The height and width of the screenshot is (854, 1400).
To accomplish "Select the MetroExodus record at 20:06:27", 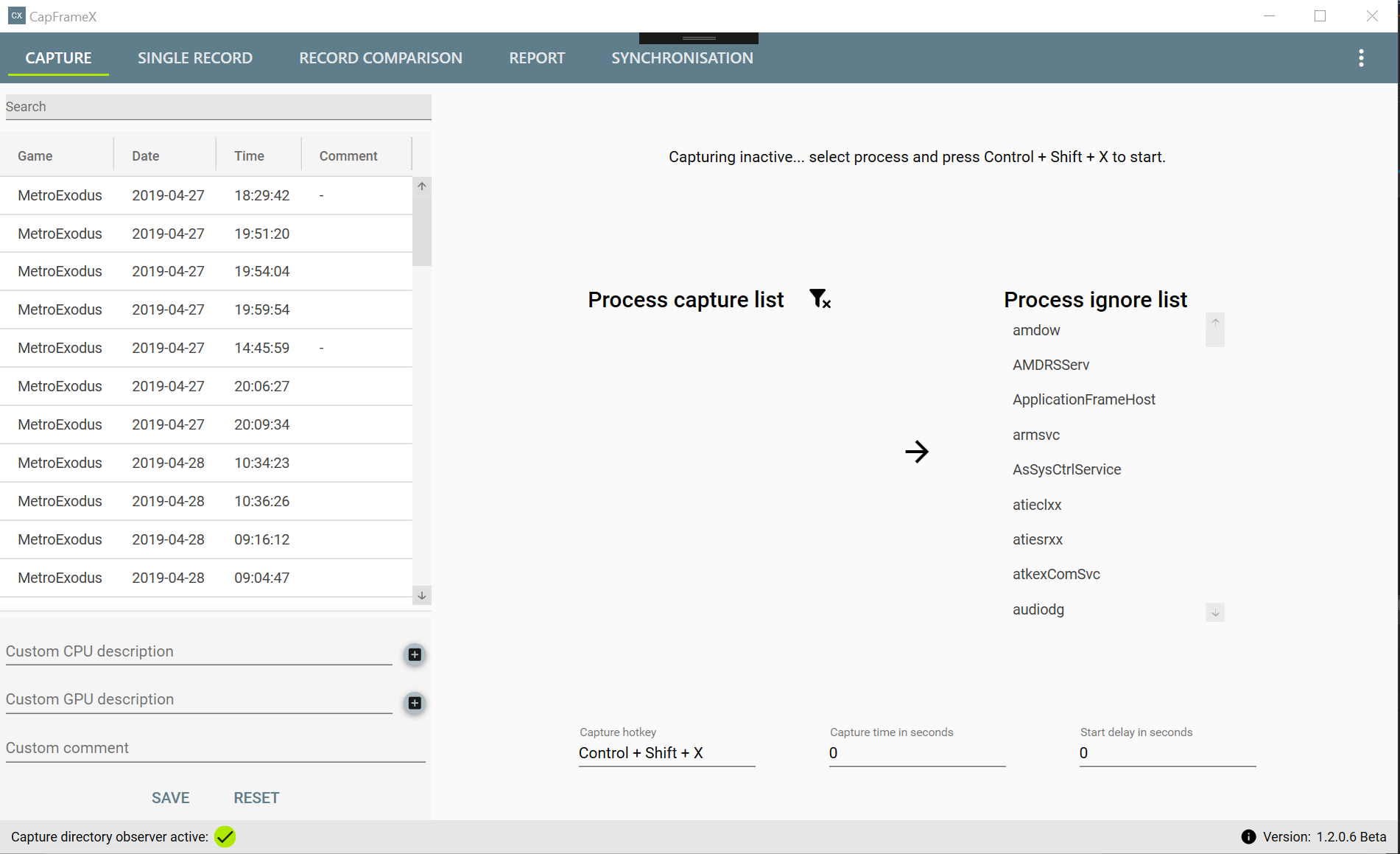I will [x=206, y=387].
